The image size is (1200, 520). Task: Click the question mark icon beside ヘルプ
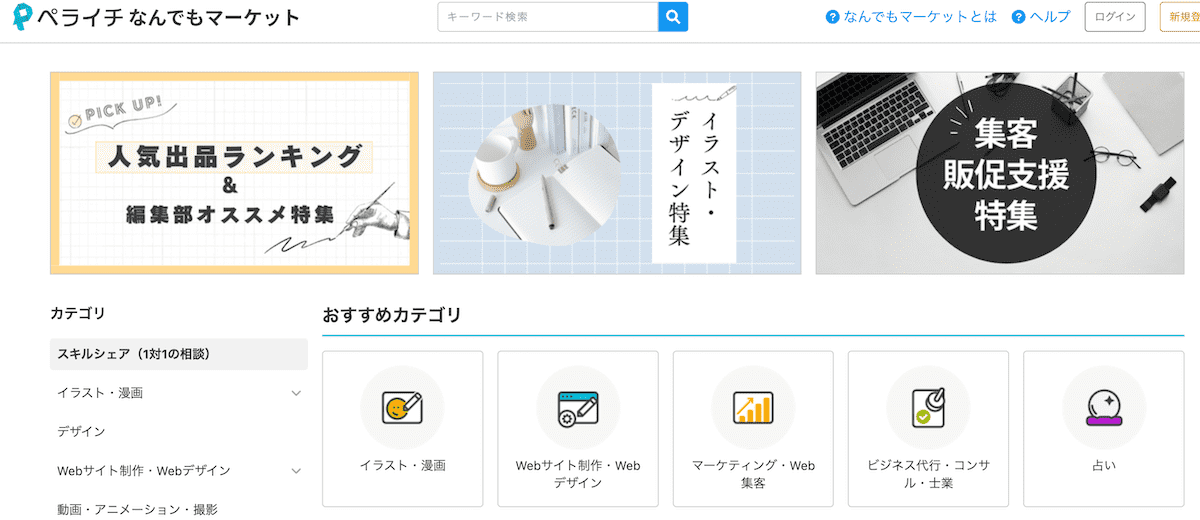[1019, 17]
